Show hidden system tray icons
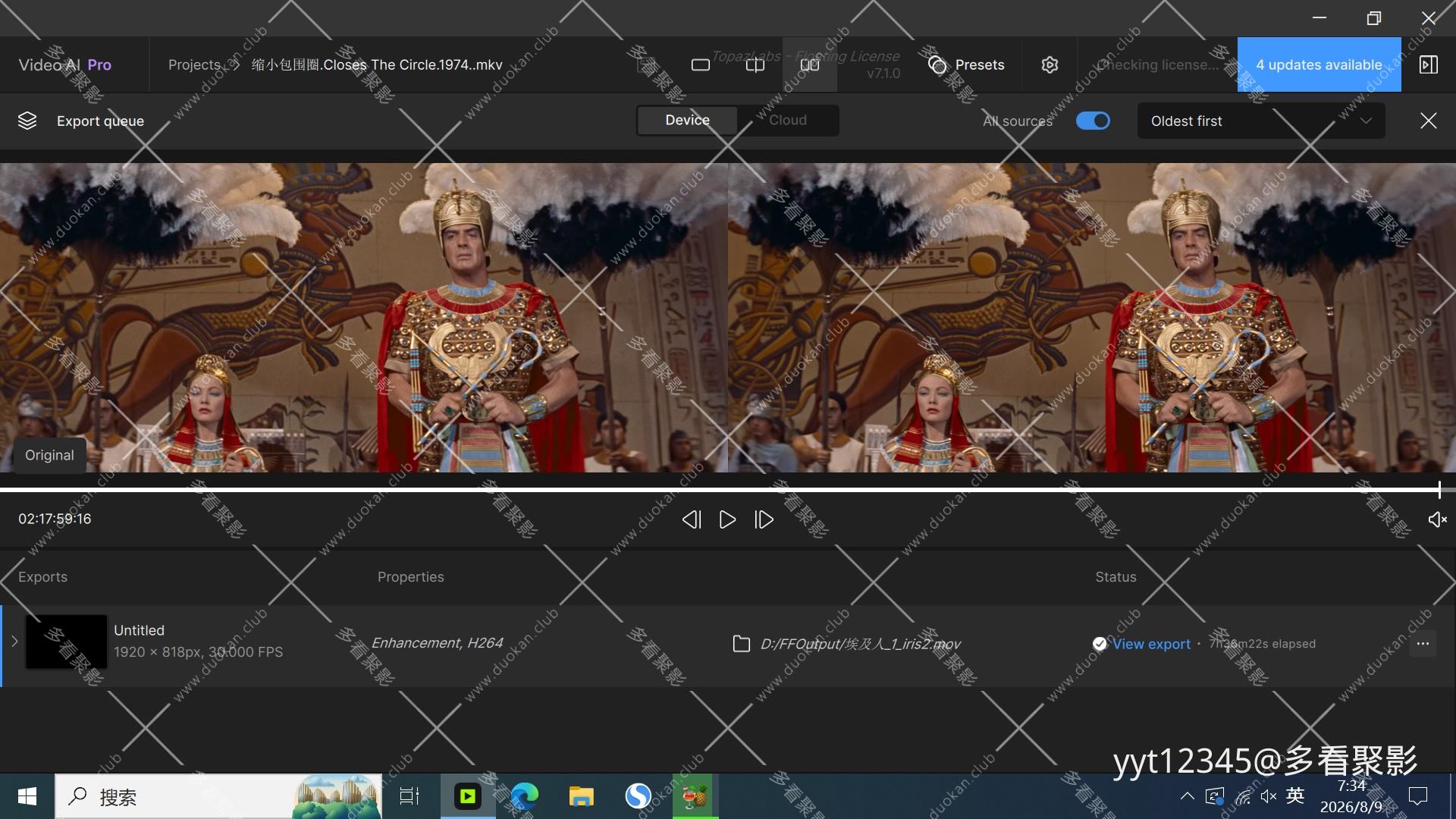Viewport: 1456px width, 819px height. pyautogui.click(x=1188, y=796)
